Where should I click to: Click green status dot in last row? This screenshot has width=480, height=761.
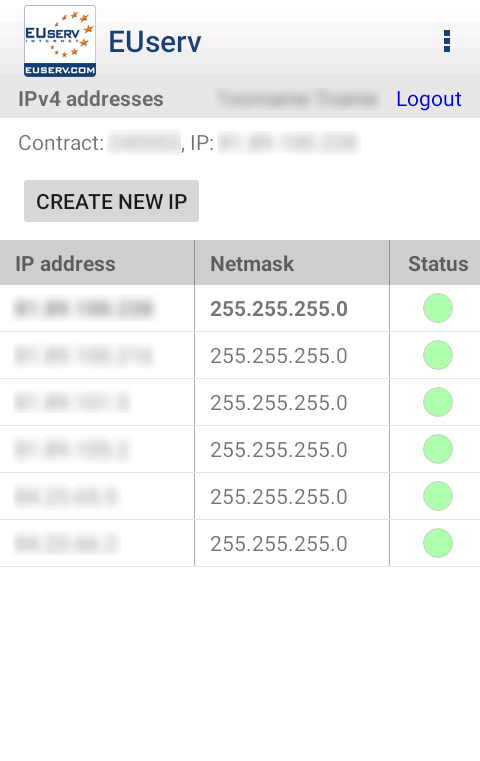pyautogui.click(x=438, y=543)
